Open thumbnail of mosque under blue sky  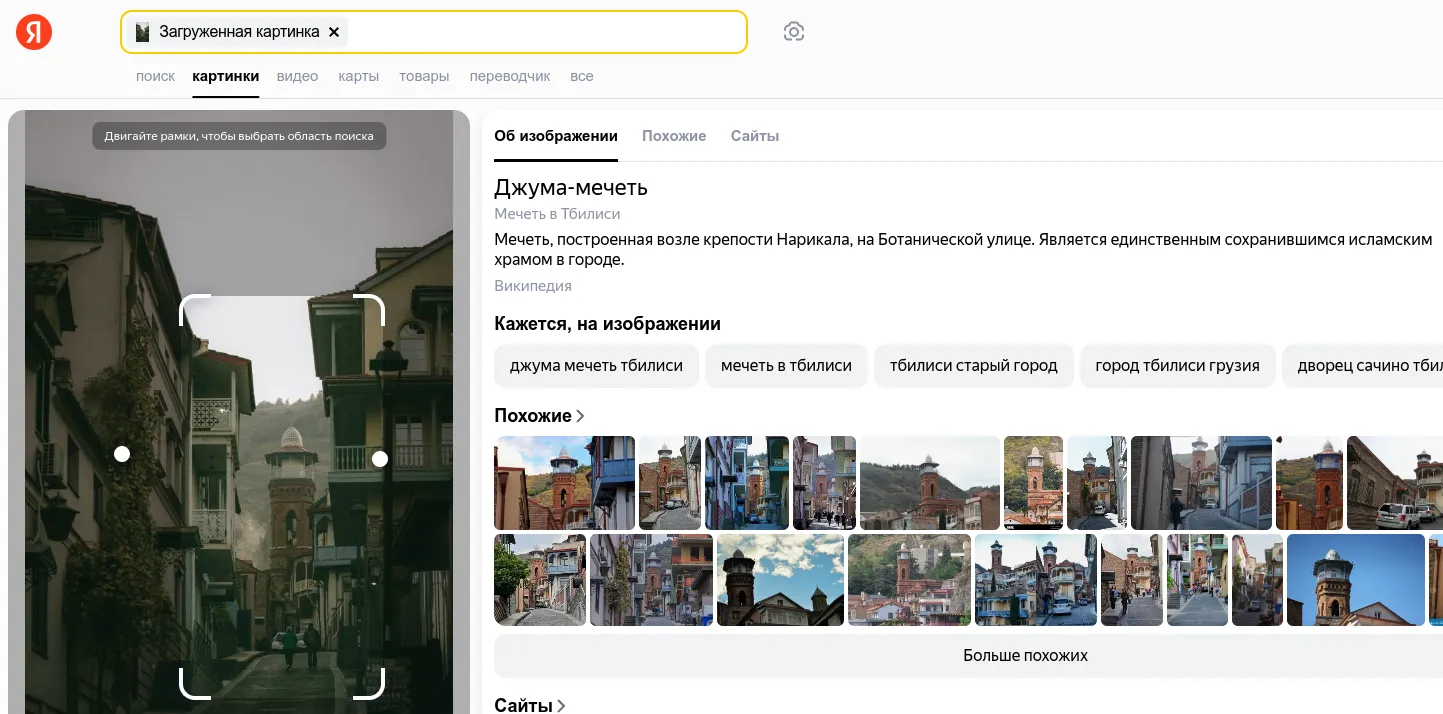(780, 580)
